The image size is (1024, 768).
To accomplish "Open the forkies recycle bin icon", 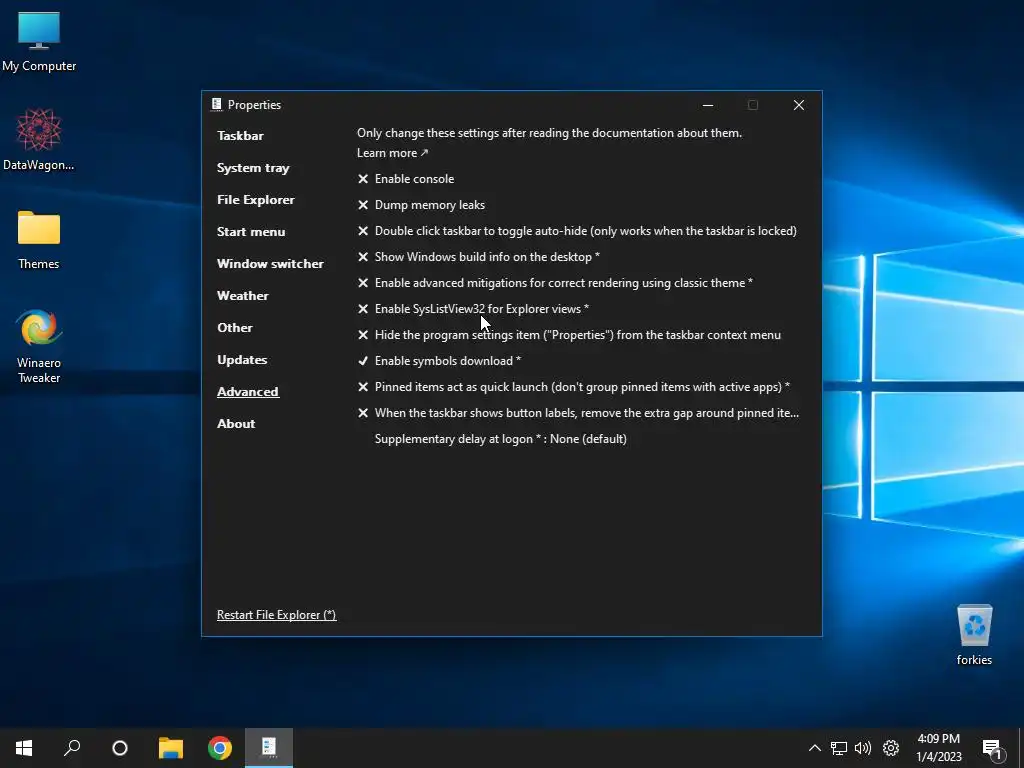I will (974, 634).
